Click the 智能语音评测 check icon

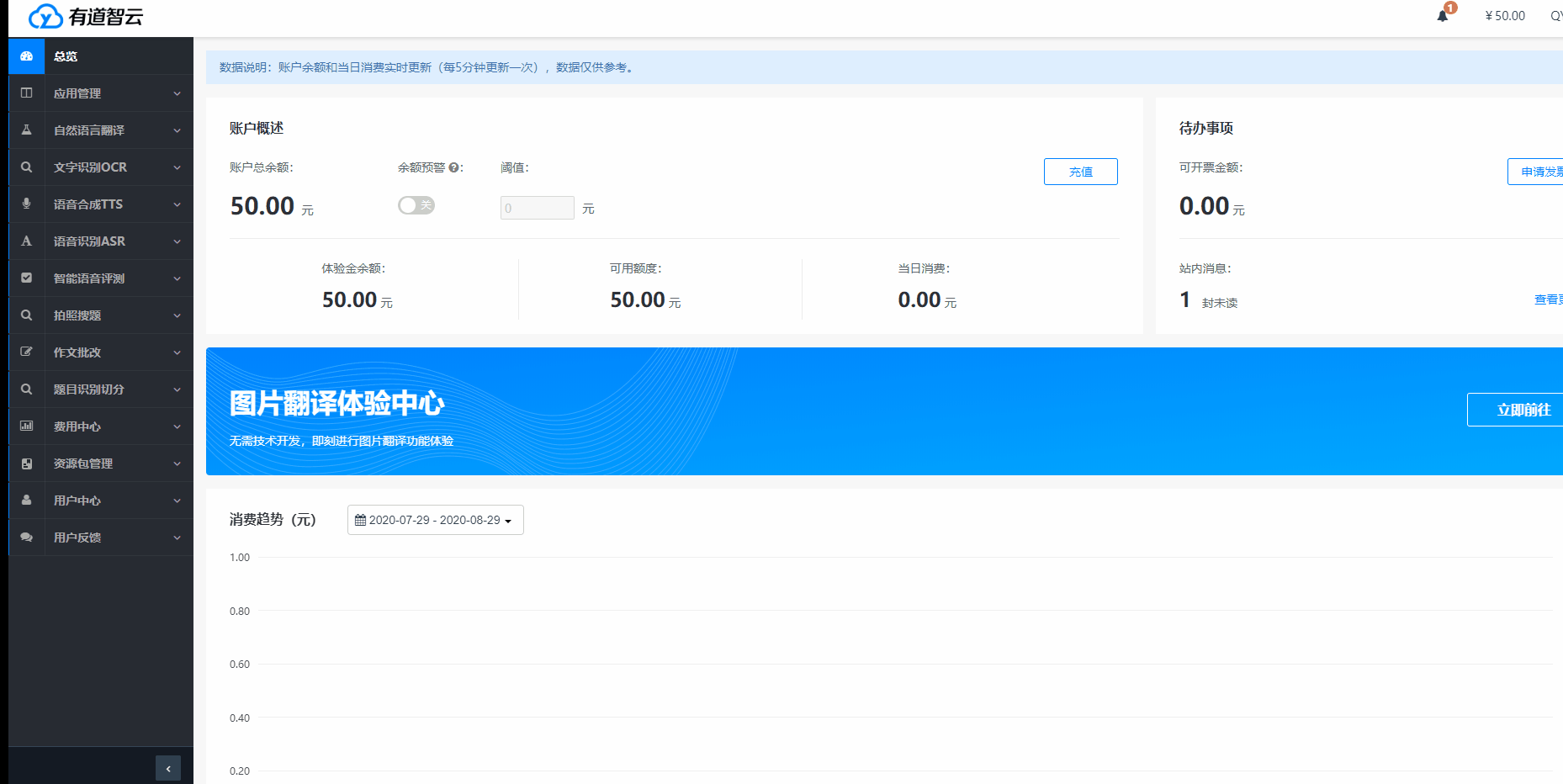click(26, 278)
